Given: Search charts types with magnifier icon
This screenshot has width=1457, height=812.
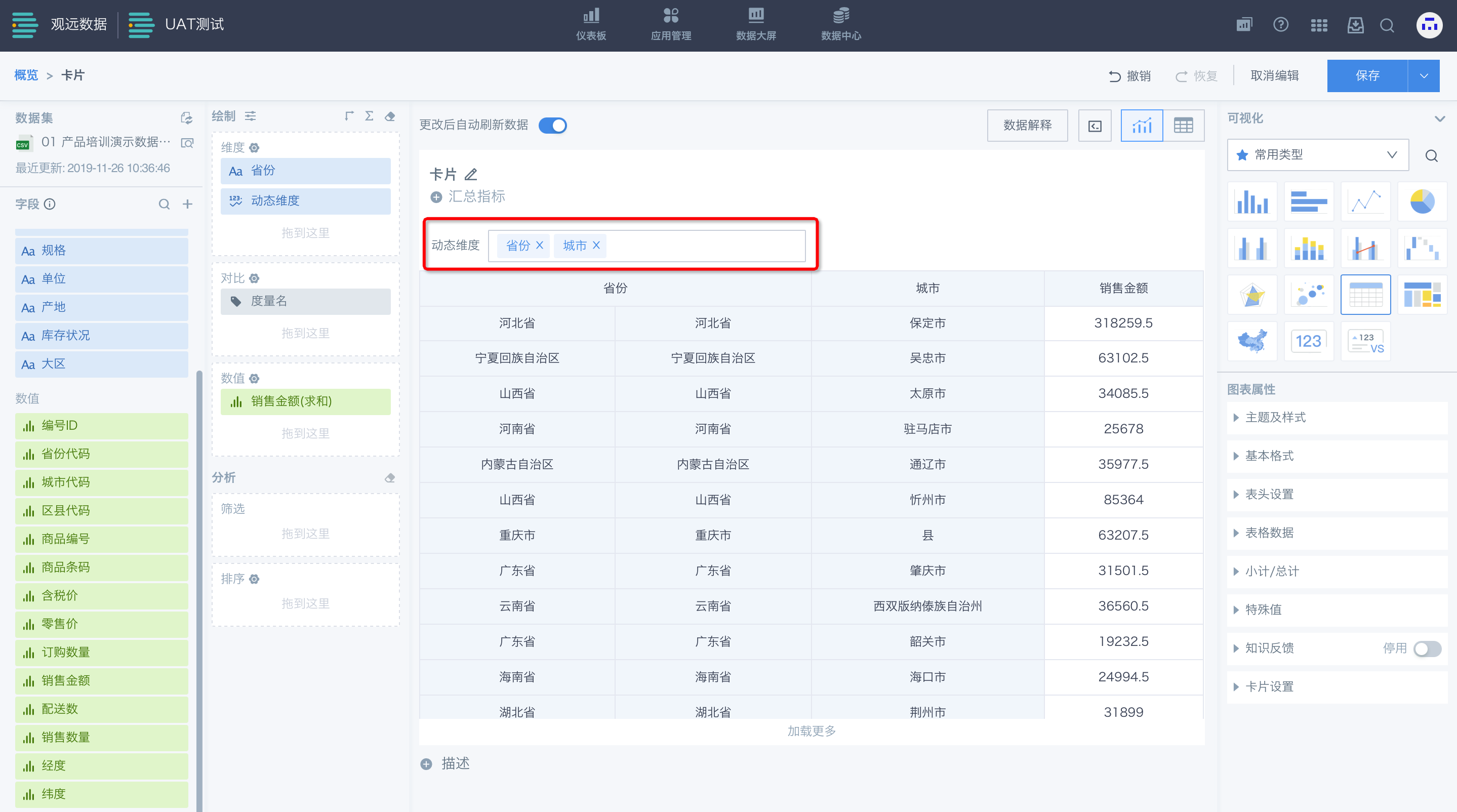Looking at the screenshot, I should (x=1432, y=155).
